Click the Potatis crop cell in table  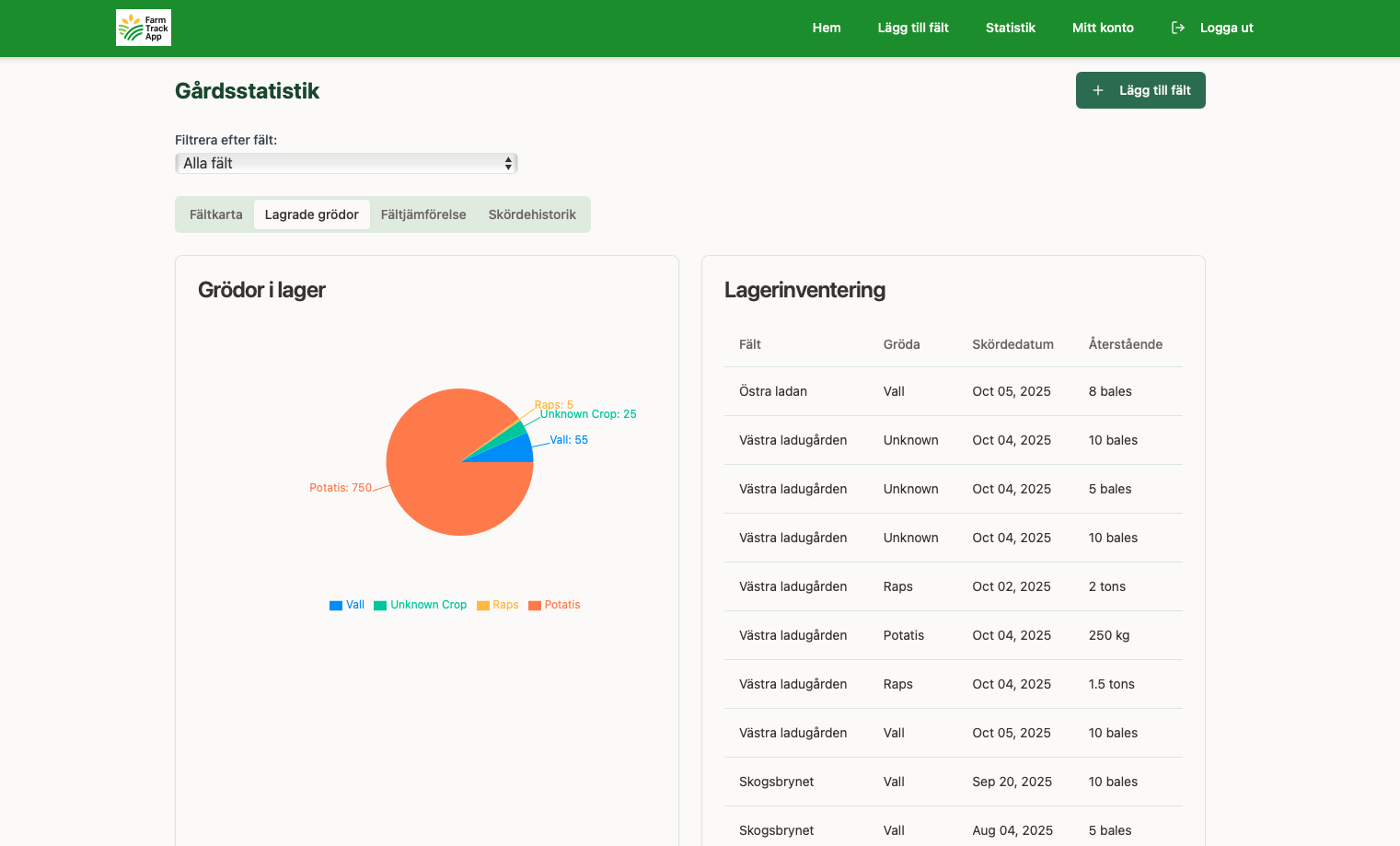coord(904,635)
